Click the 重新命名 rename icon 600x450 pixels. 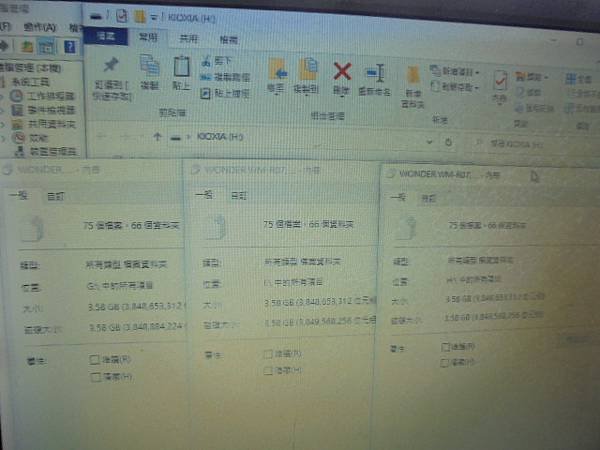point(375,73)
